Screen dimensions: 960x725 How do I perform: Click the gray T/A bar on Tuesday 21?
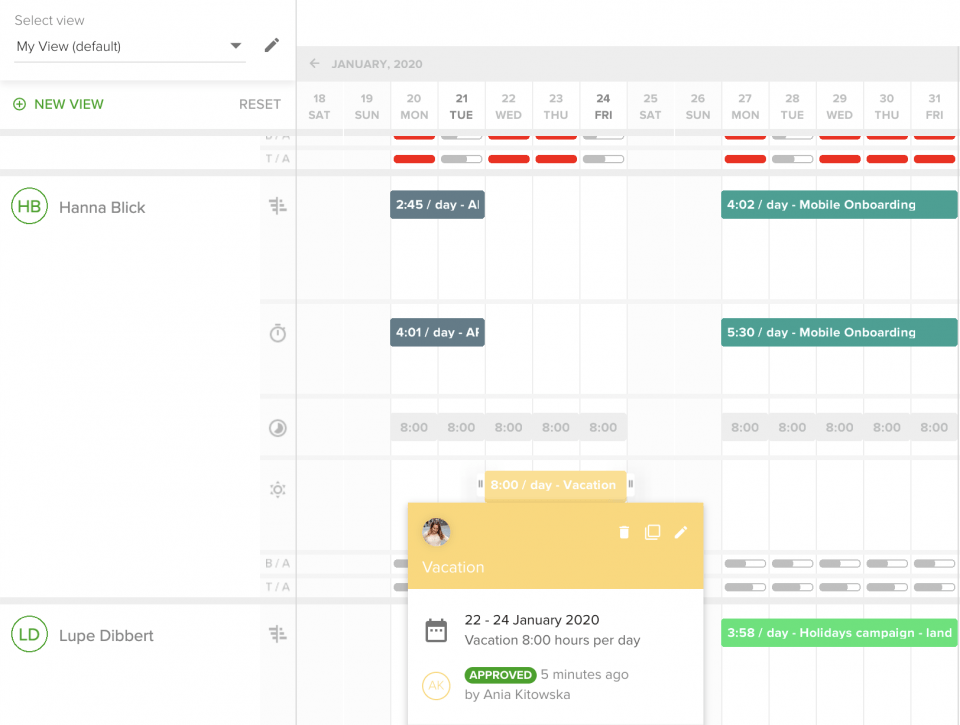pos(461,159)
